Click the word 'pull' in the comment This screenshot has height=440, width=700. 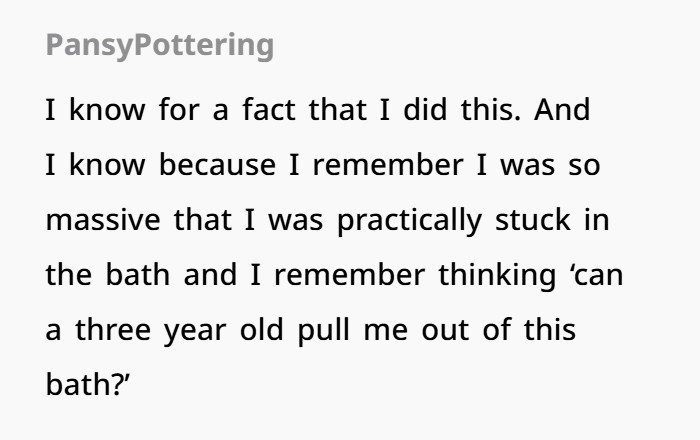tap(323, 331)
